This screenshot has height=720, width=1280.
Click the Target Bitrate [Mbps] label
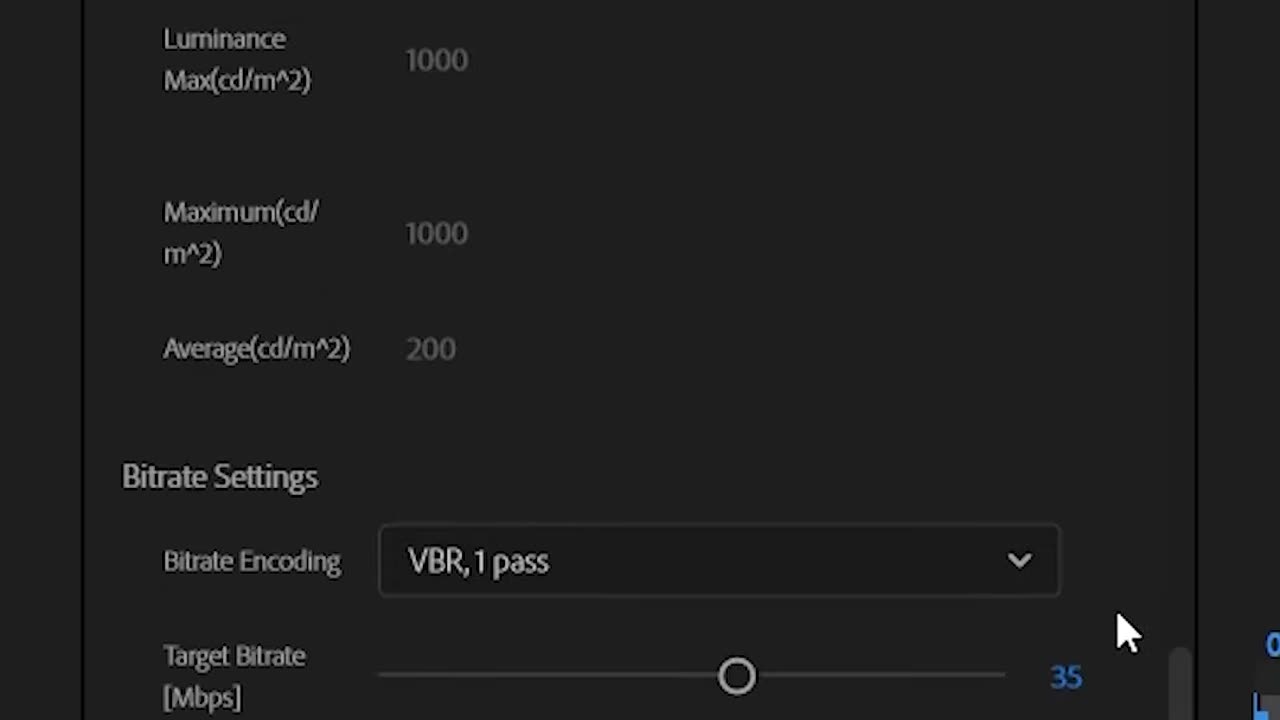(234, 676)
